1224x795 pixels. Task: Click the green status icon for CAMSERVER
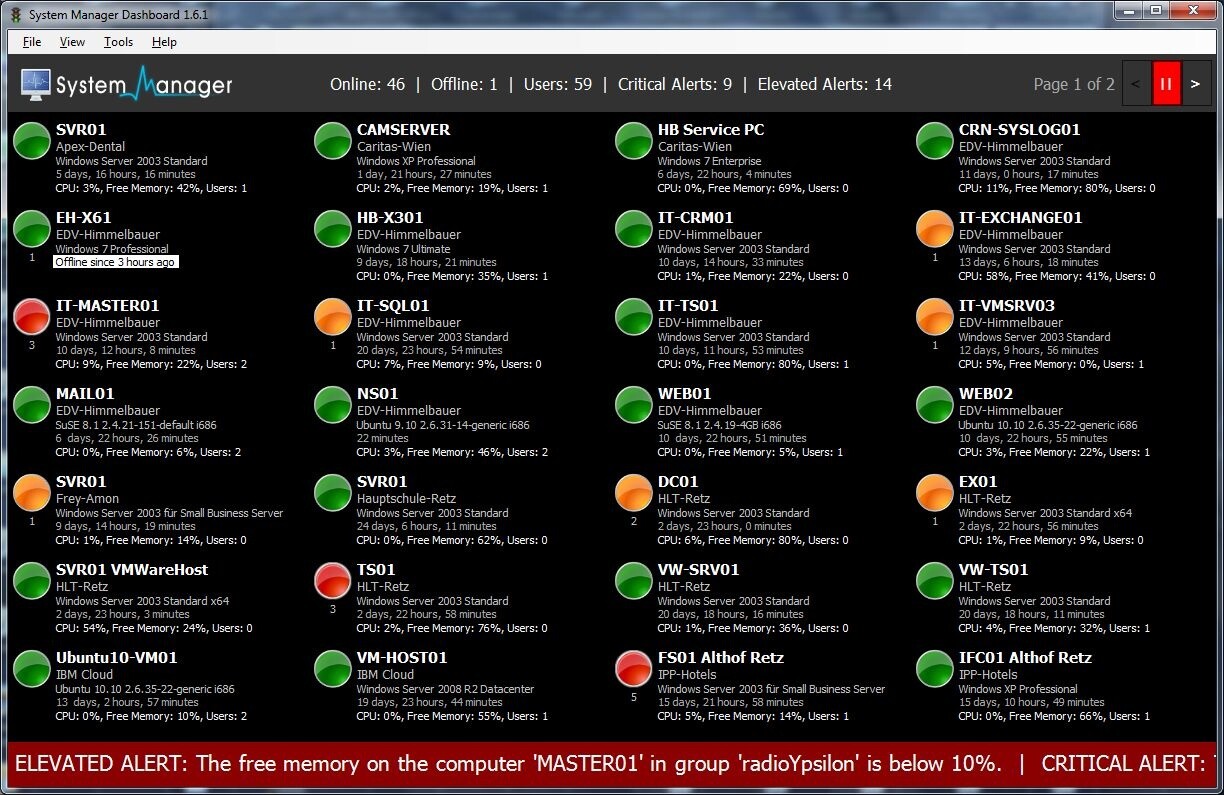pos(333,141)
